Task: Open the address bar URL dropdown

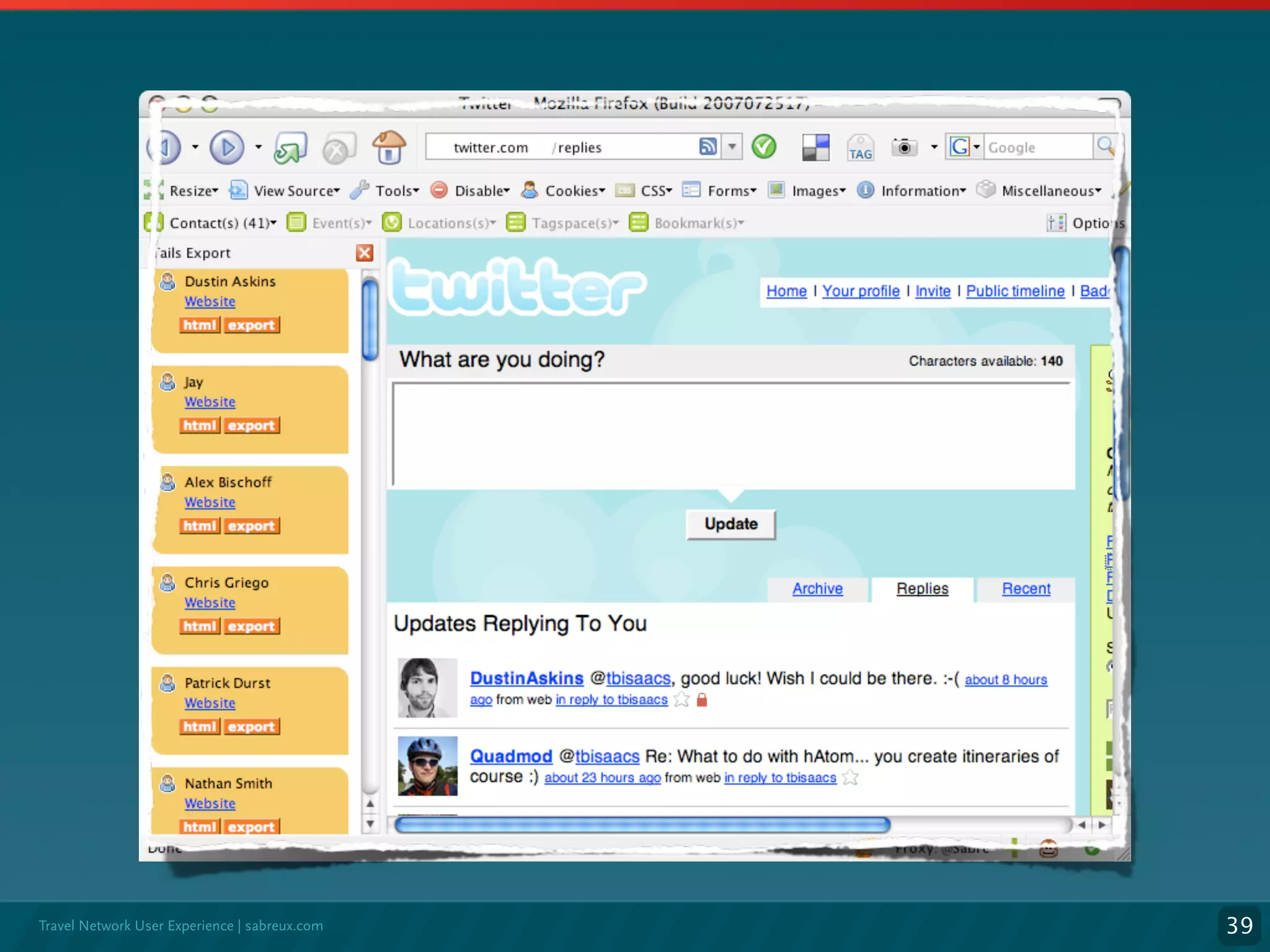Action: (x=732, y=147)
